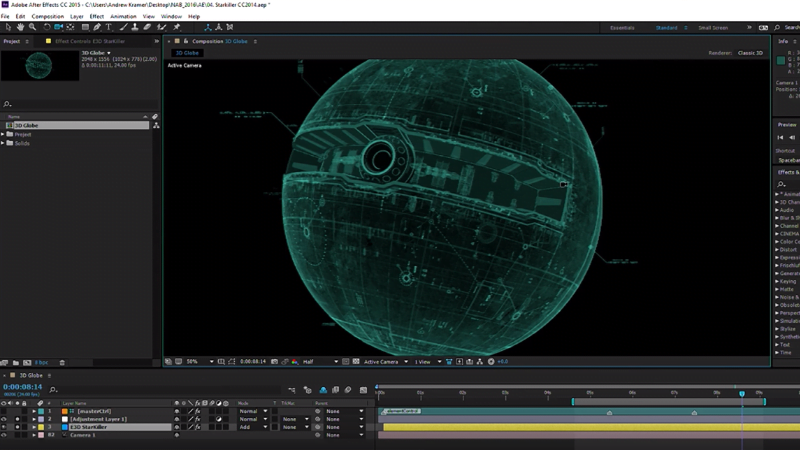Image resolution: width=800 pixels, height=450 pixels.
Task: Select the Zoom magnifier tool
Action: (x=32, y=28)
